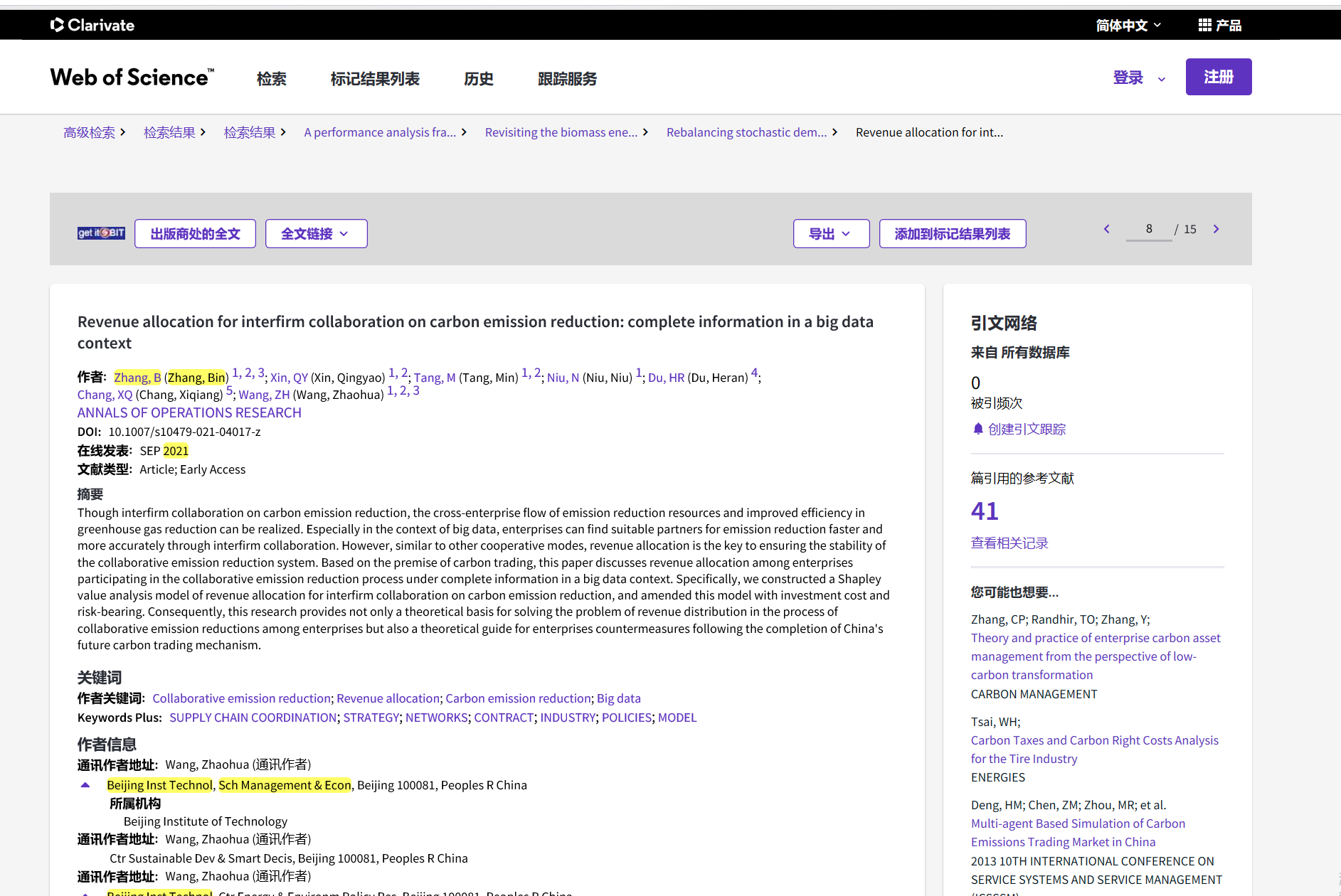Open the 产品 grid icon menu
This screenshot has height=896, width=1341.
coord(1205,25)
